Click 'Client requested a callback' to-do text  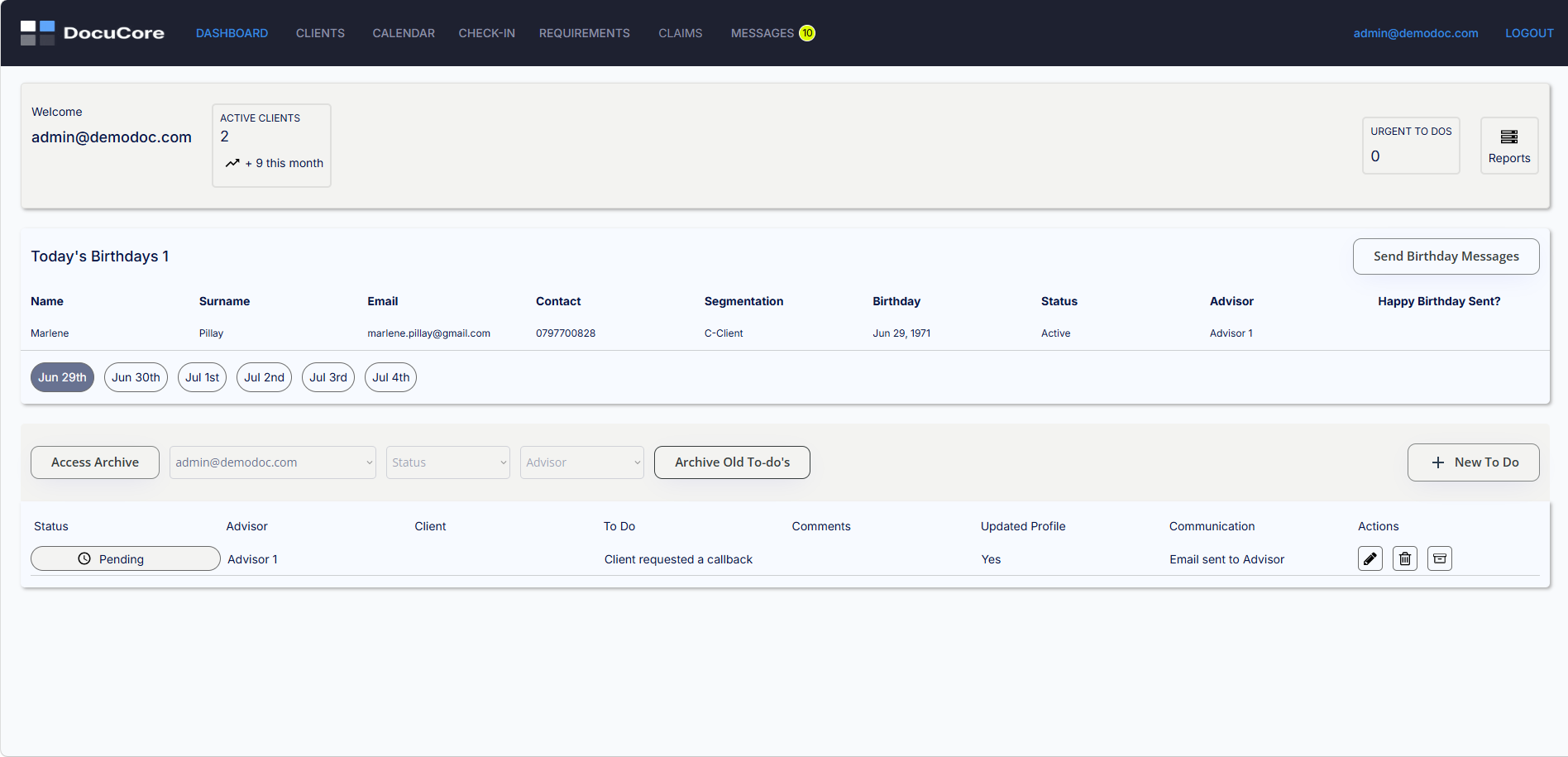(678, 559)
